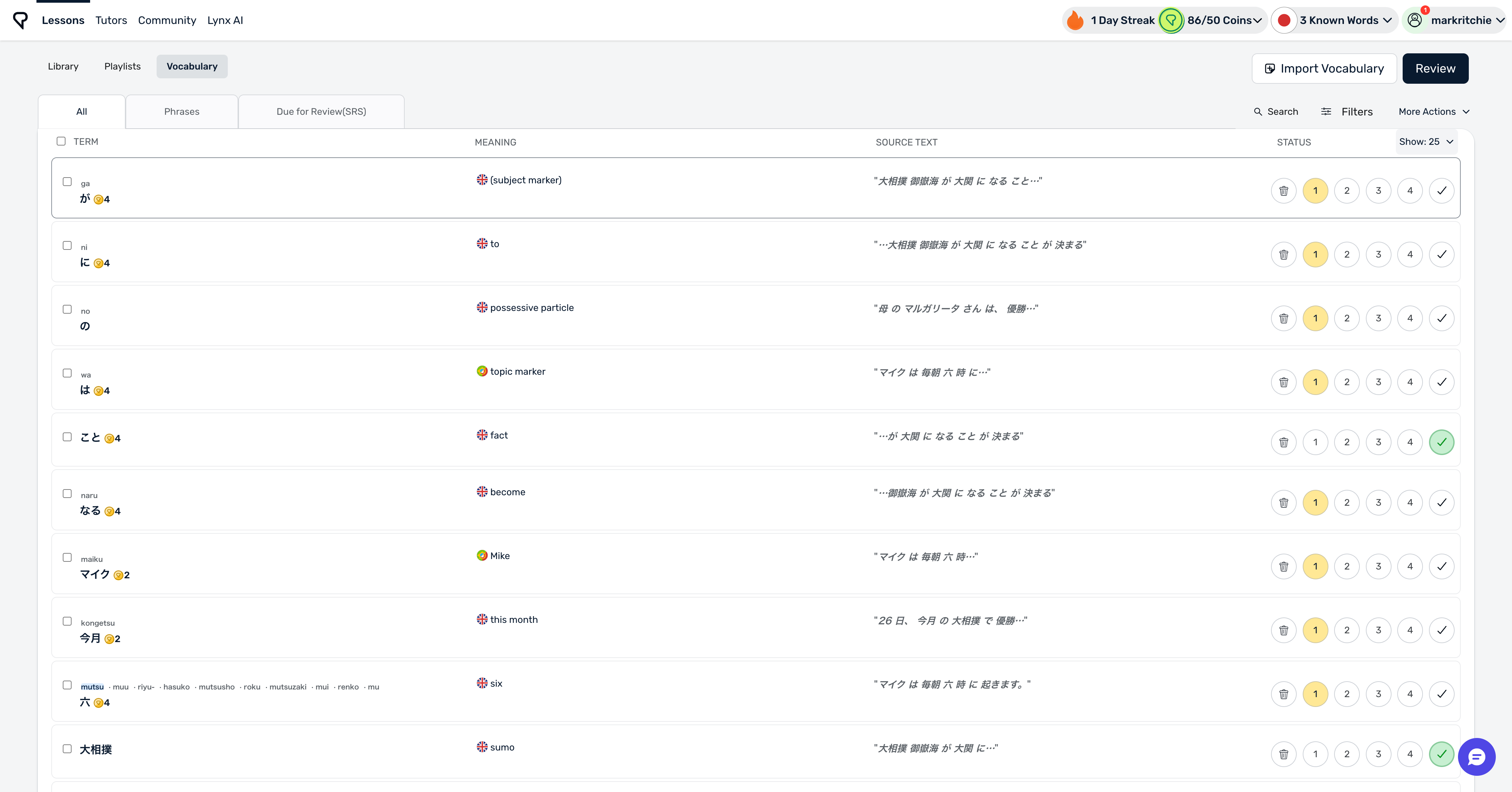The height and width of the screenshot is (792, 1512).
Task: Tick the checkbox for こと row
Action: (67, 437)
